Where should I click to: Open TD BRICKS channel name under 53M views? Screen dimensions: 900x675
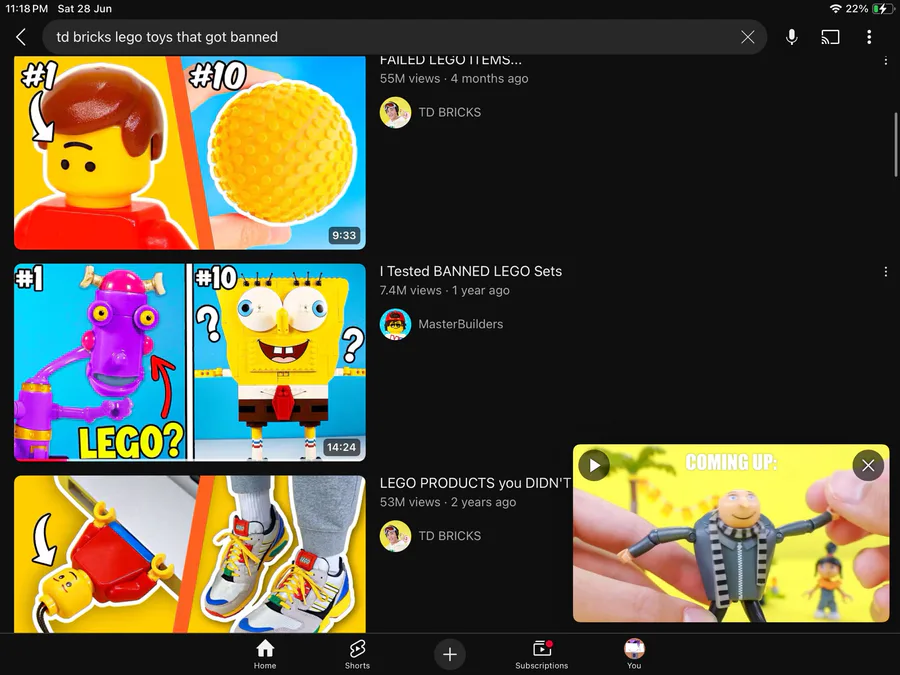449,536
